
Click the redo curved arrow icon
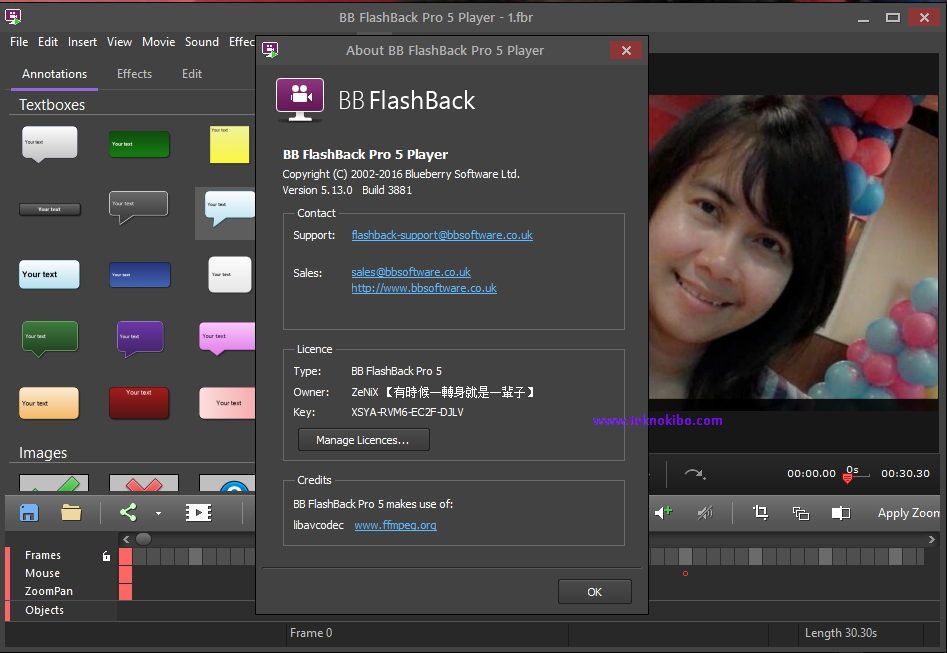point(695,474)
